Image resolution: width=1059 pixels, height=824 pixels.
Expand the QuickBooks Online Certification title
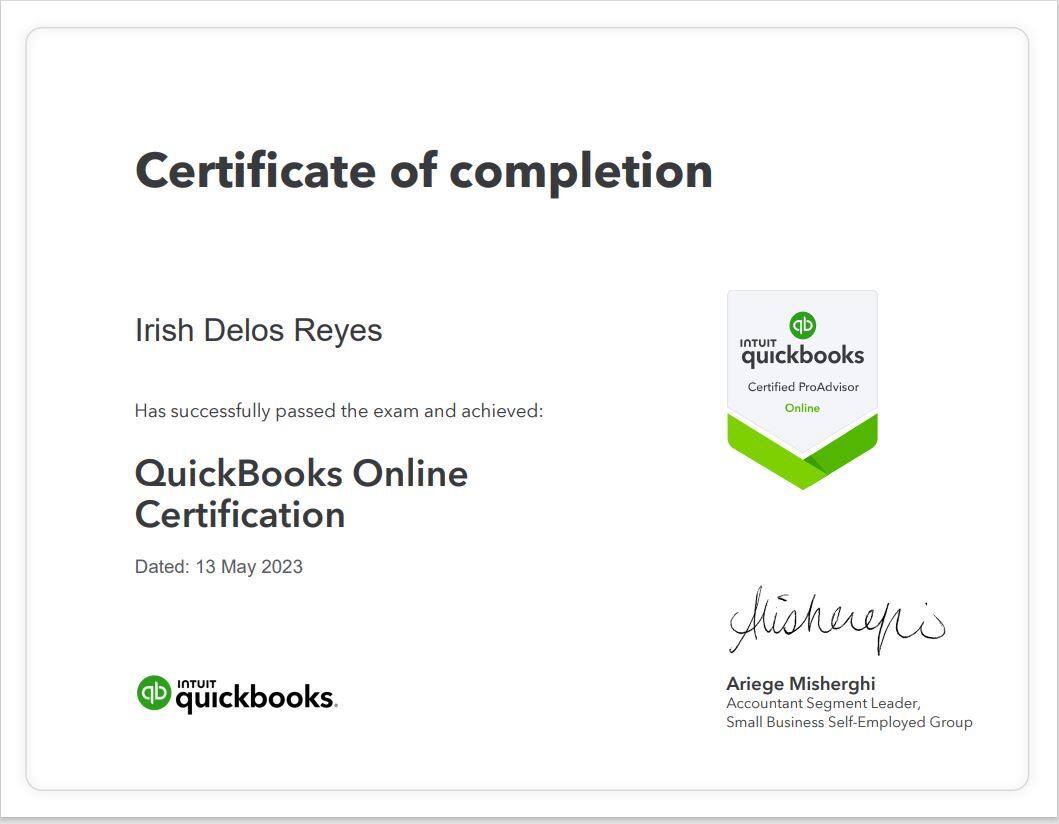point(301,493)
